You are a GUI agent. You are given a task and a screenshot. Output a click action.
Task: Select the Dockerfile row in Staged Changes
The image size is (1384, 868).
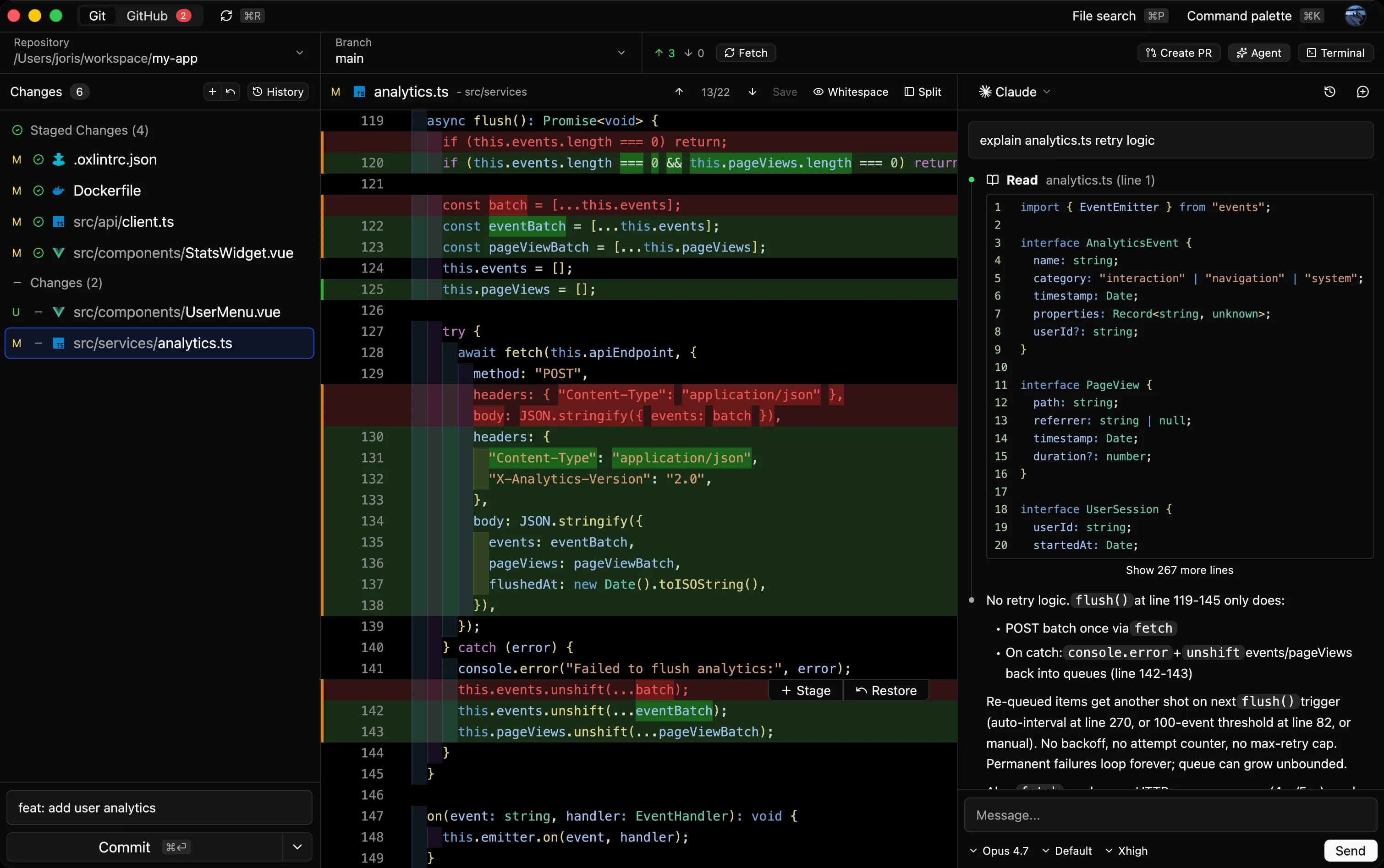[x=159, y=191]
